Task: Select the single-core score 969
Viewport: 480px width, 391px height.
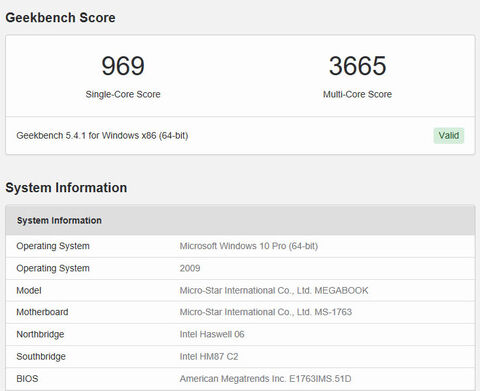Action: click(x=123, y=66)
